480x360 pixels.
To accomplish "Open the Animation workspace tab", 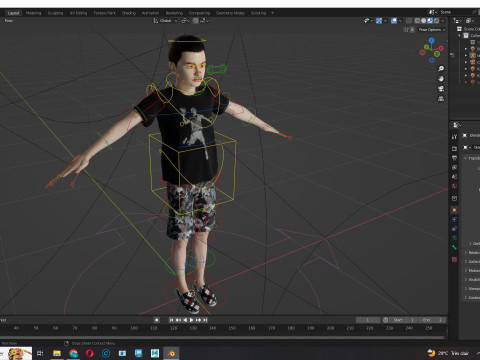I will (x=151, y=13).
